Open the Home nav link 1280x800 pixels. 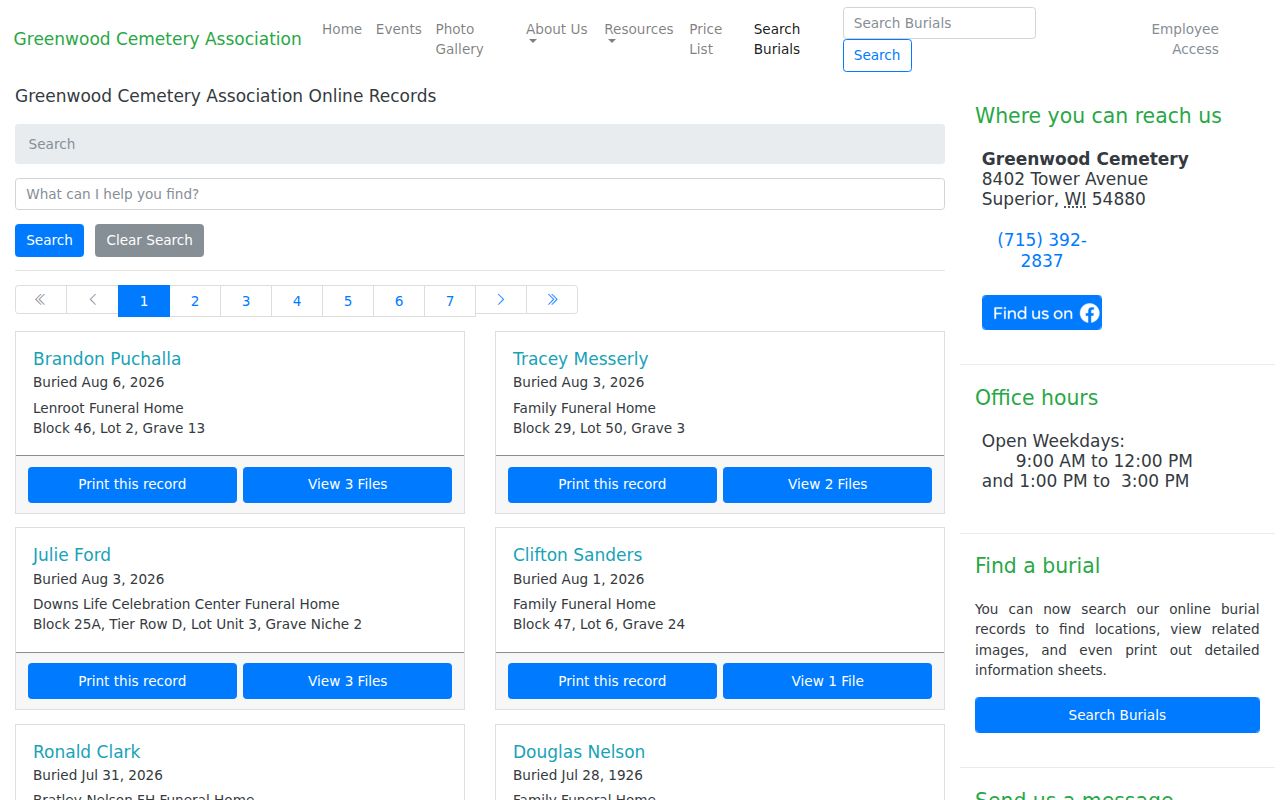coord(342,29)
